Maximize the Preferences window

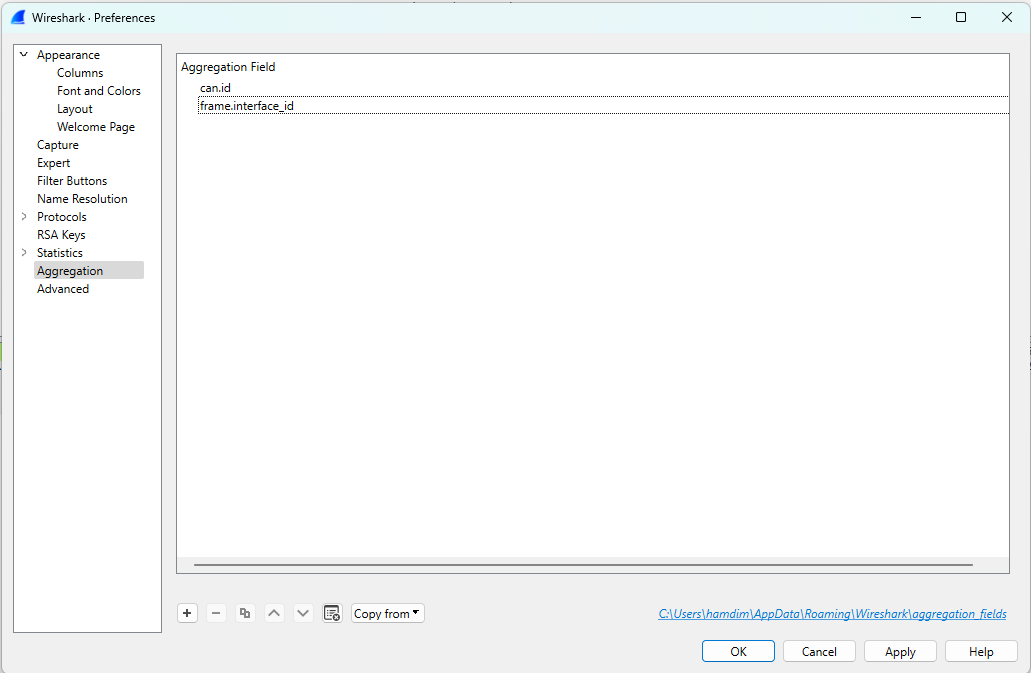point(961,17)
